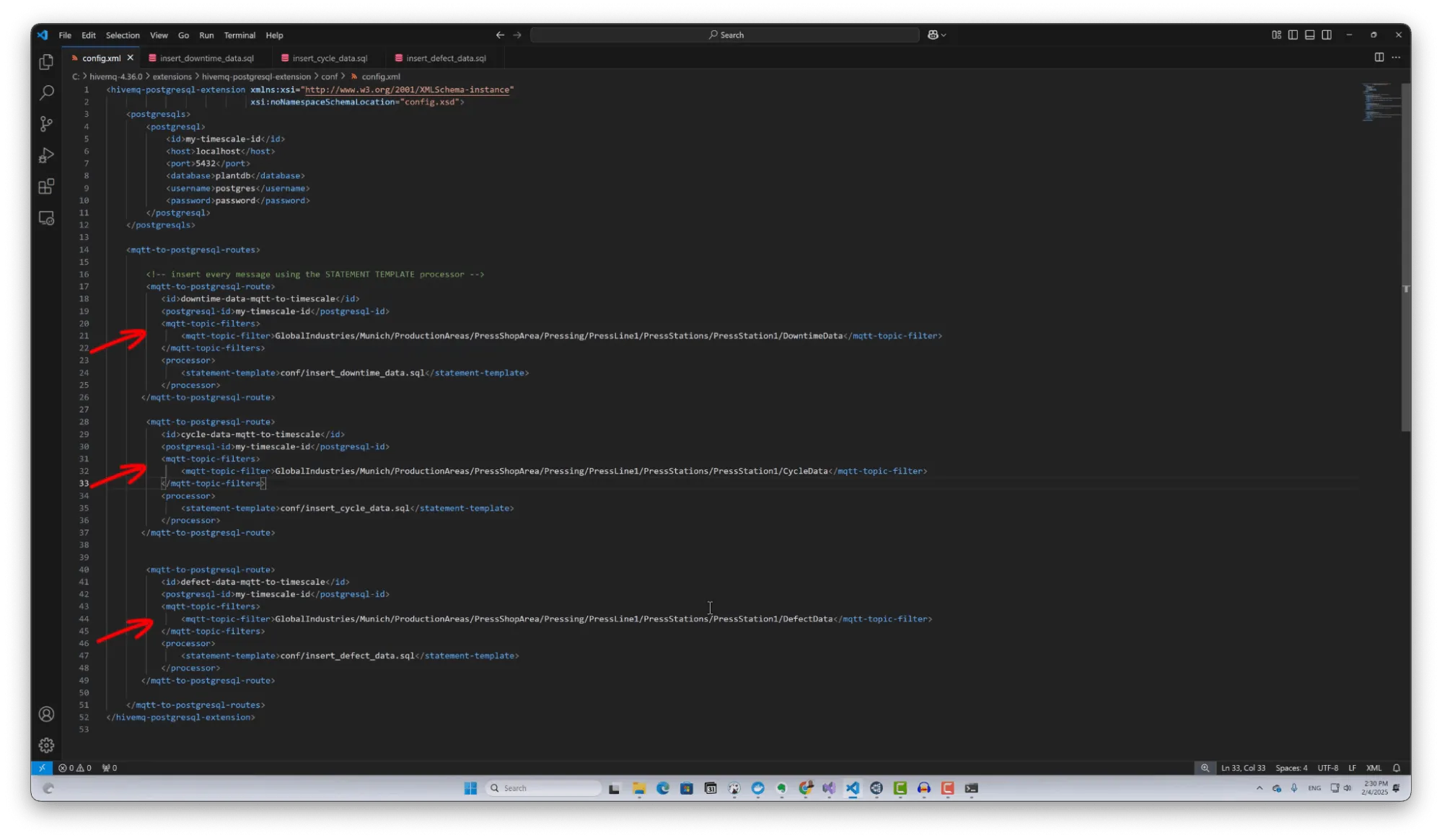Image resolution: width=1442 pixels, height=840 pixels.
Task: Click the Windows taskbar Search box
Action: point(543,788)
